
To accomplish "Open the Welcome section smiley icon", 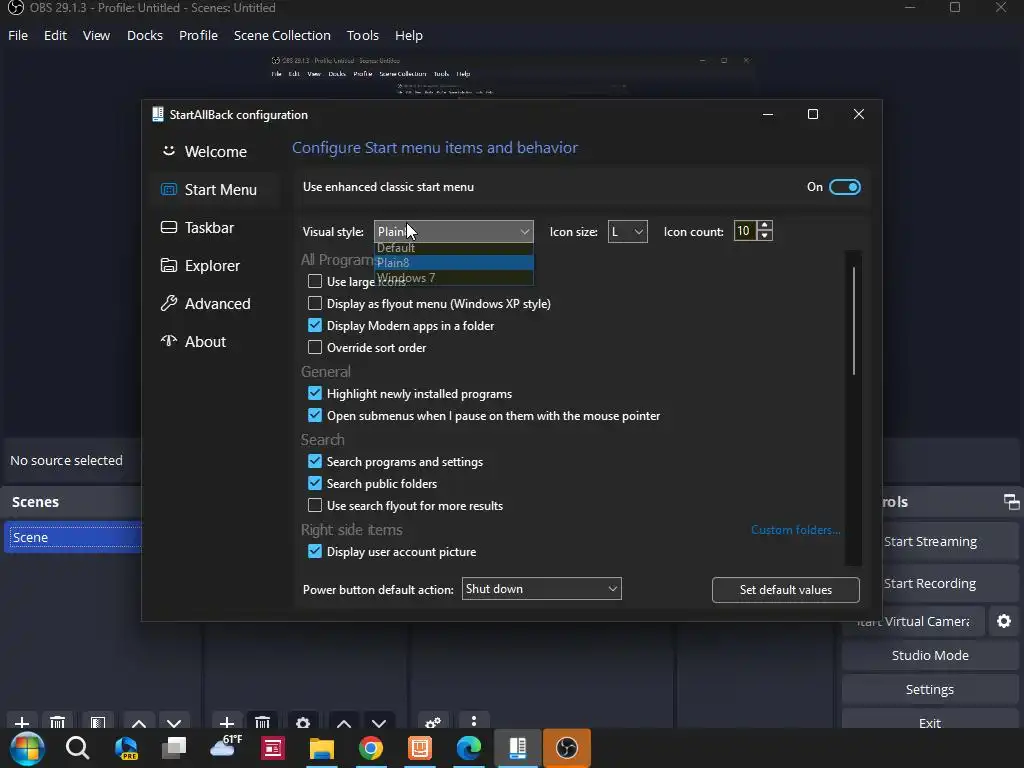I will [x=168, y=151].
